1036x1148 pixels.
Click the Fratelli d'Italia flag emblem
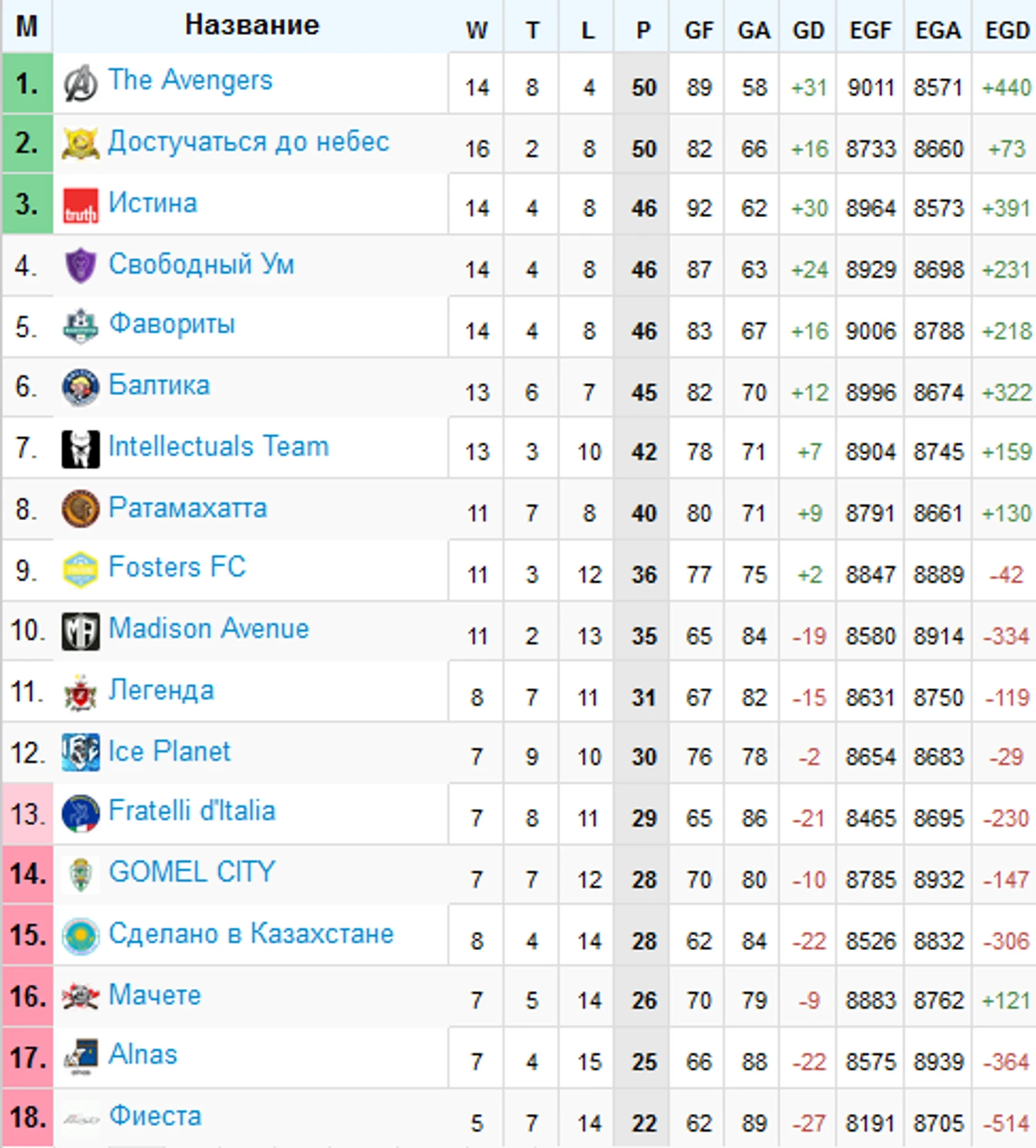[80, 814]
